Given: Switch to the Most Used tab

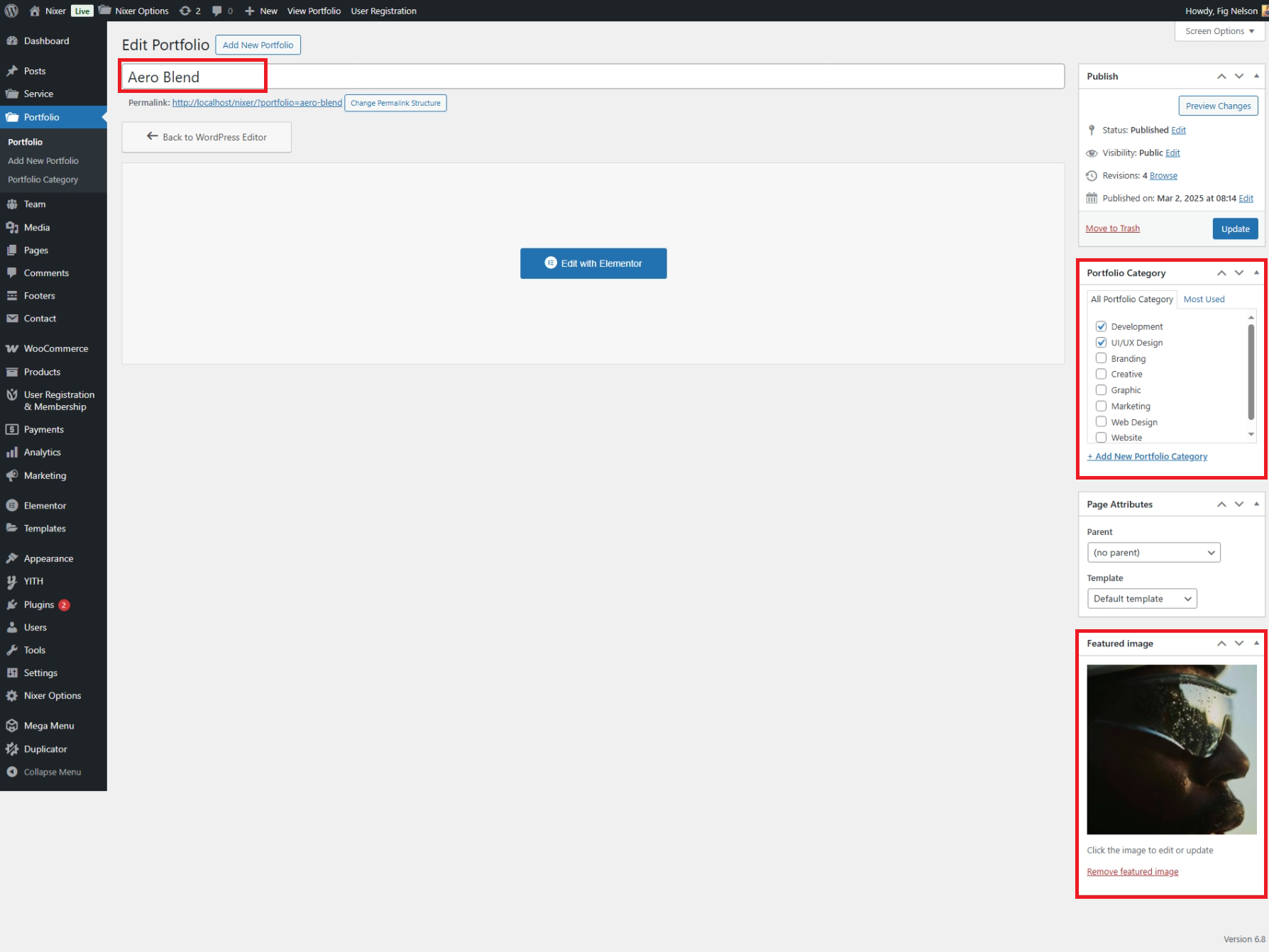Looking at the screenshot, I should (1204, 299).
